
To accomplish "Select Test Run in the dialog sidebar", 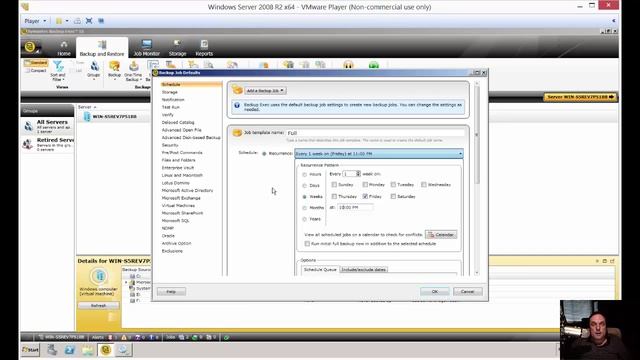I will tap(171, 107).
